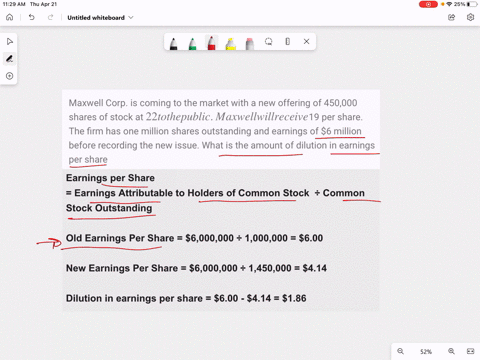This screenshot has width=480, height=360.
Task: Open the add content plus button
Action: [x=9, y=76]
